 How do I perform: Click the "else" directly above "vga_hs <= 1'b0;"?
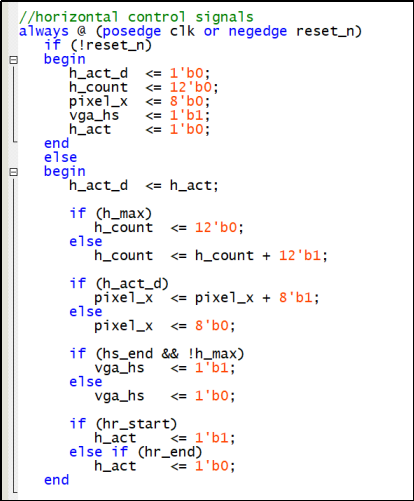86,382
